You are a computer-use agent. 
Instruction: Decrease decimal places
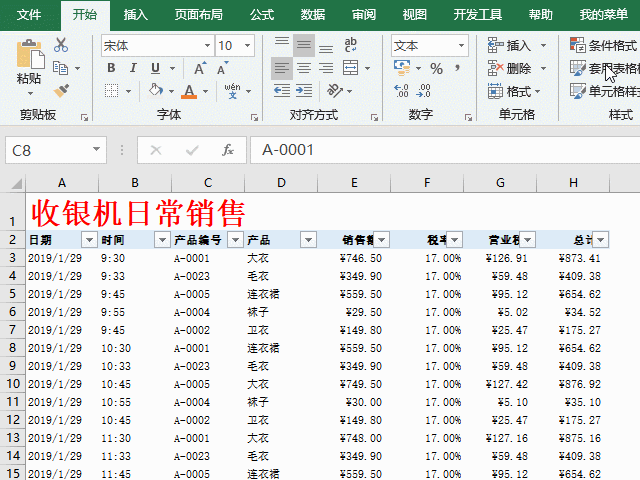point(423,90)
